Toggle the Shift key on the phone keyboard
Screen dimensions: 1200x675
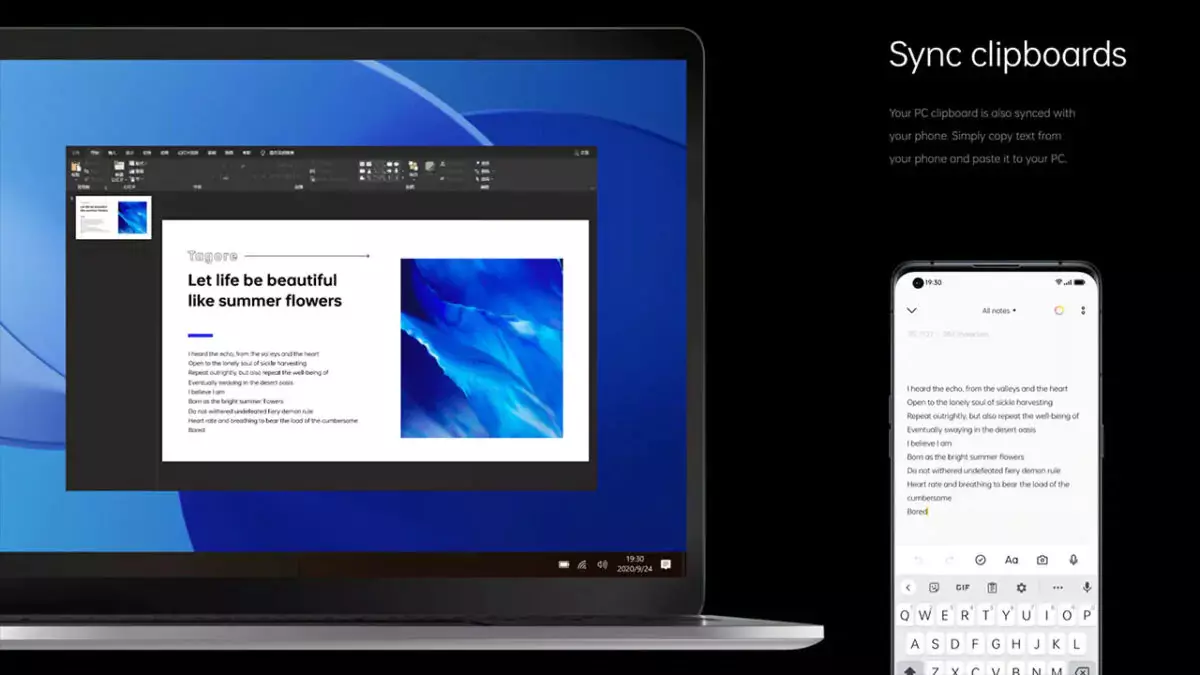coord(911,668)
